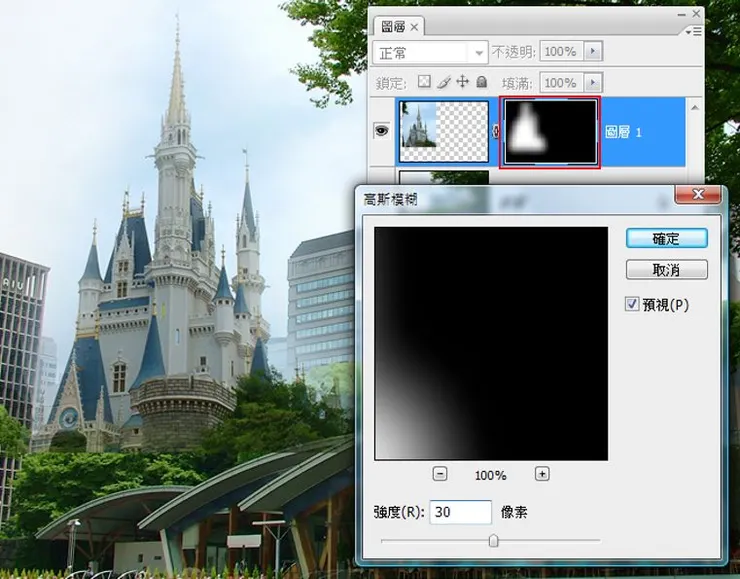Image resolution: width=740 pixels, height=579 pixels.
Task: Open the 填滿 fill slider arrow
Action: click(x=593, y=82)
